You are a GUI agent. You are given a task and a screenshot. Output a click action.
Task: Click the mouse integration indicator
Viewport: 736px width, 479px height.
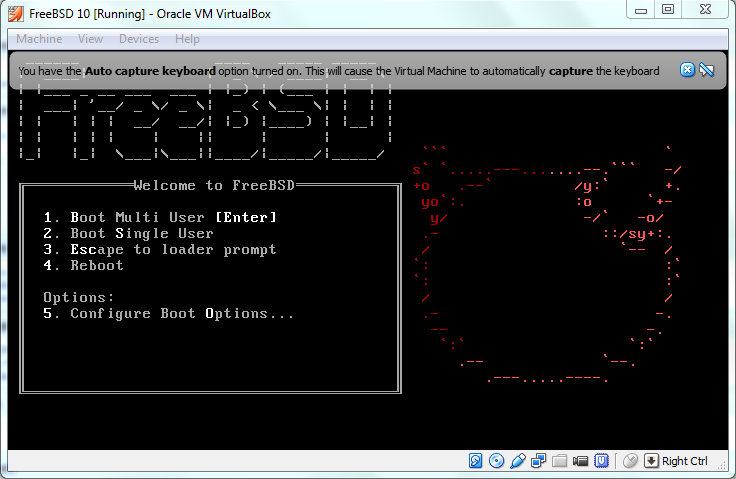630,461
